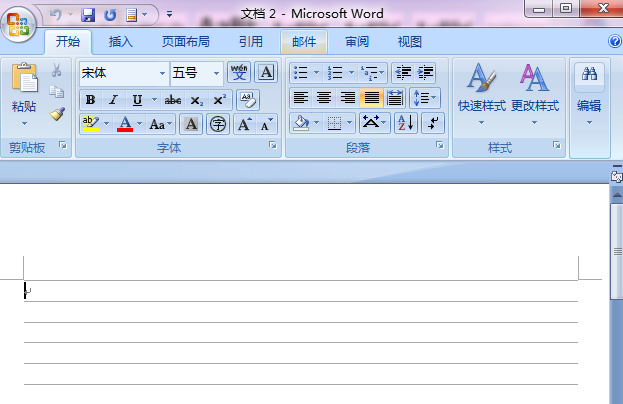
Task: Select the Format Painter brush
Action: point(57,114)
